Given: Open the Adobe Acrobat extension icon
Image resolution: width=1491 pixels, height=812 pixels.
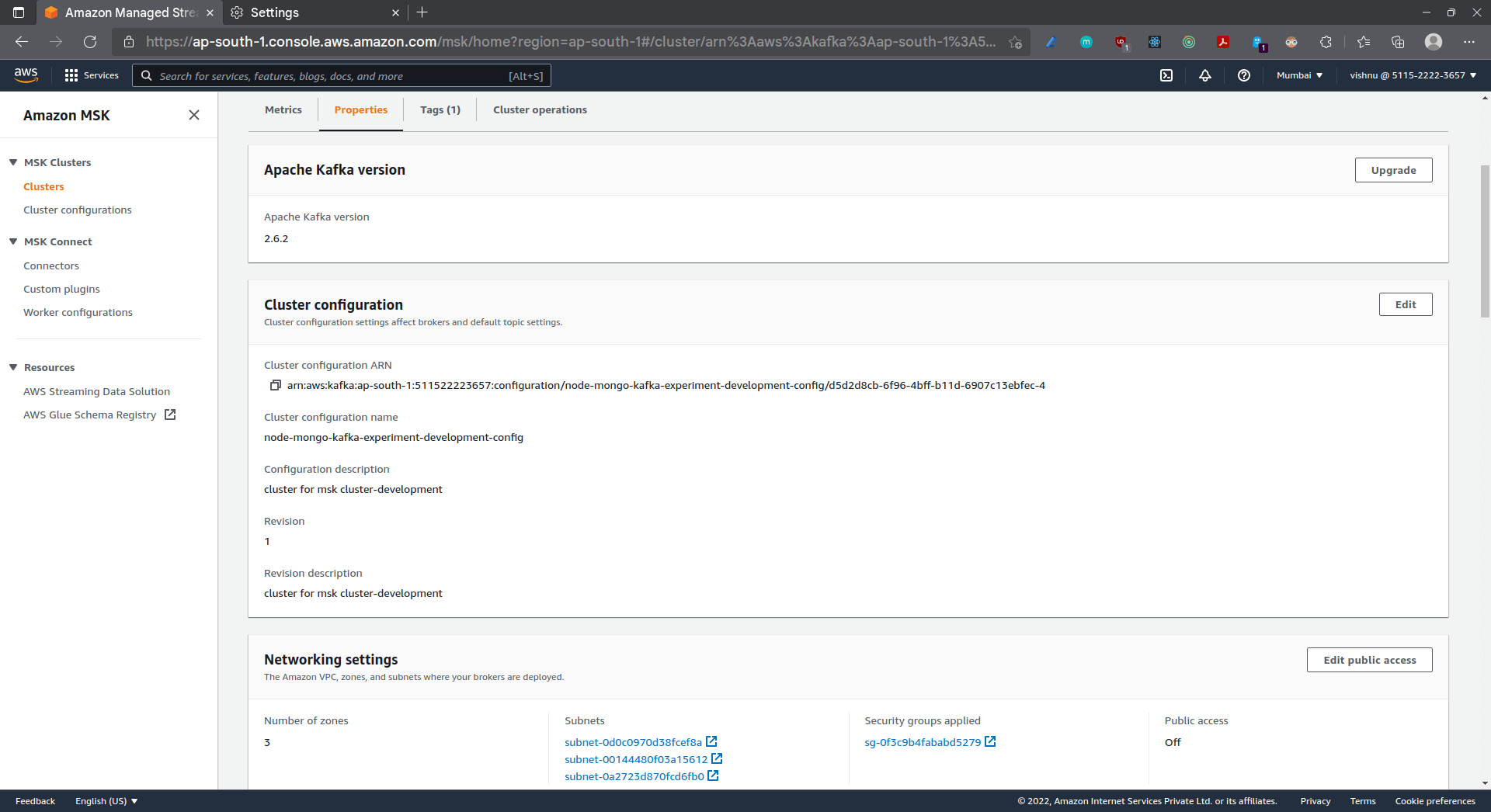Looking at the screenshot, I should point(1223,42).
